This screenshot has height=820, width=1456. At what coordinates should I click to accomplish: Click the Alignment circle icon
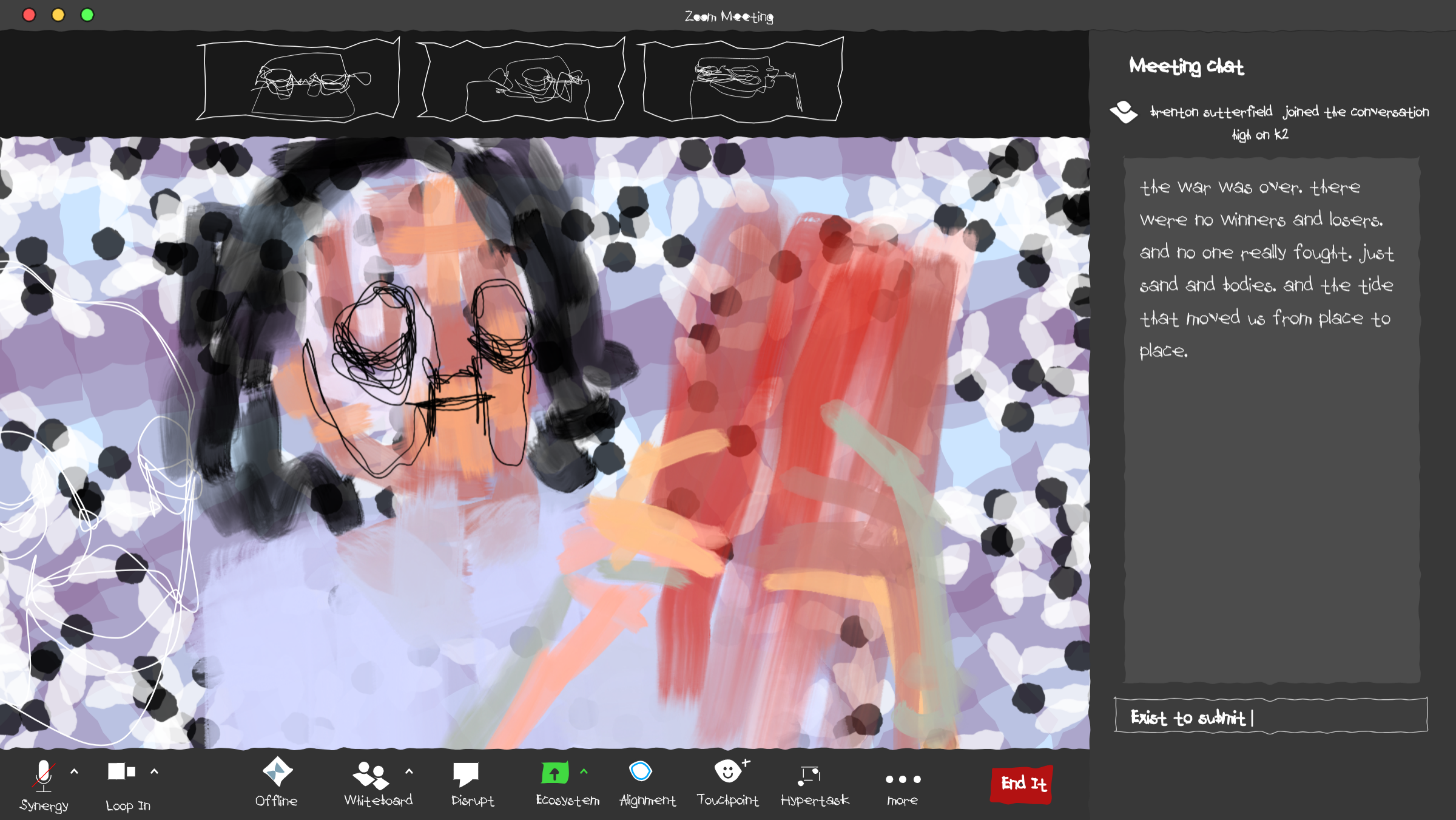coord(641,771)
